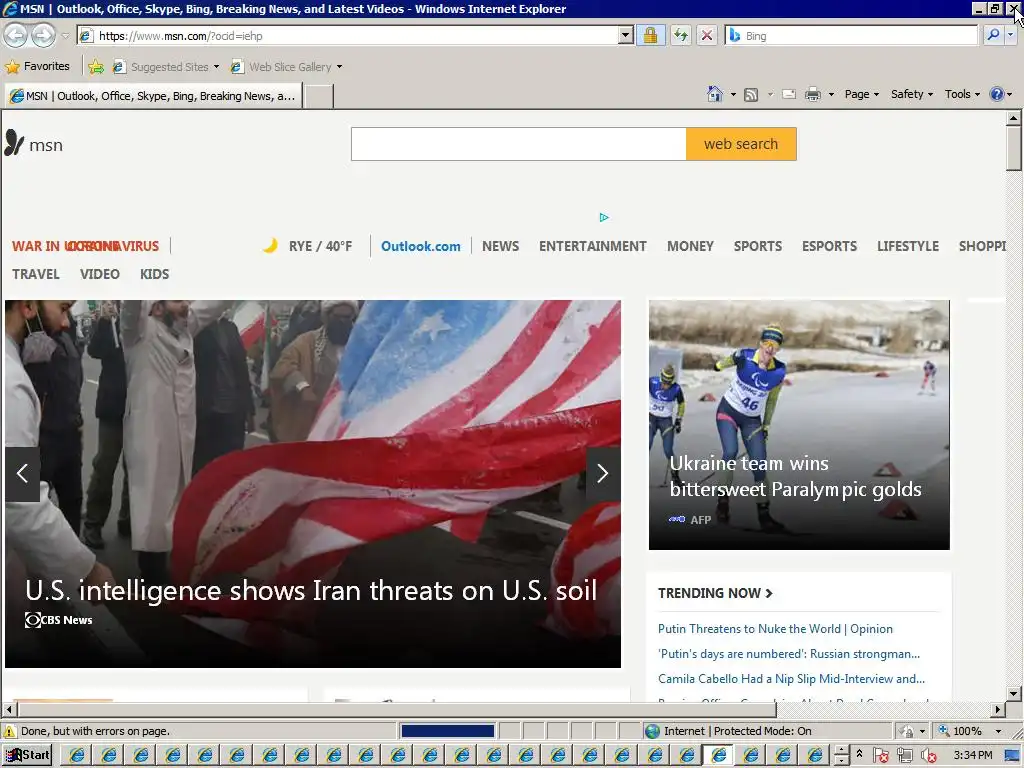Open the Iran threats headline story
1024x768 pixels.
tap(311, 591)
